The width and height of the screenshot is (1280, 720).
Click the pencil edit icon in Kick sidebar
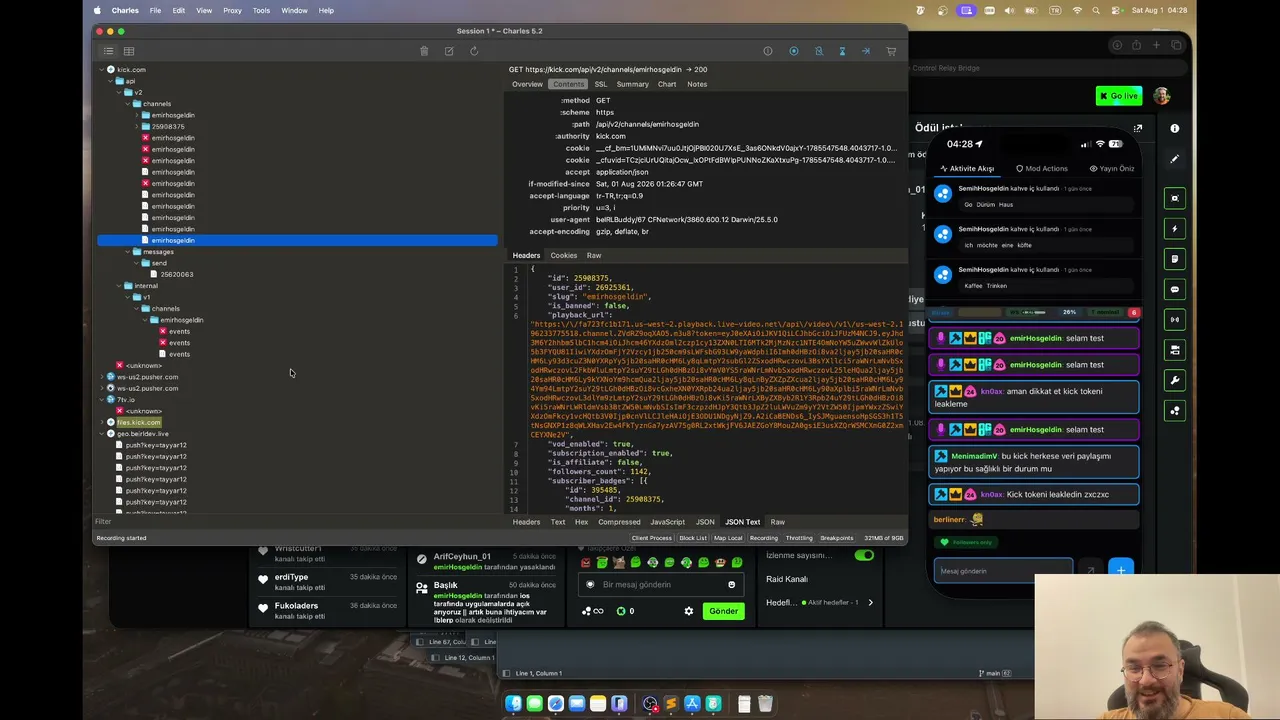[x=1175, y=159]
